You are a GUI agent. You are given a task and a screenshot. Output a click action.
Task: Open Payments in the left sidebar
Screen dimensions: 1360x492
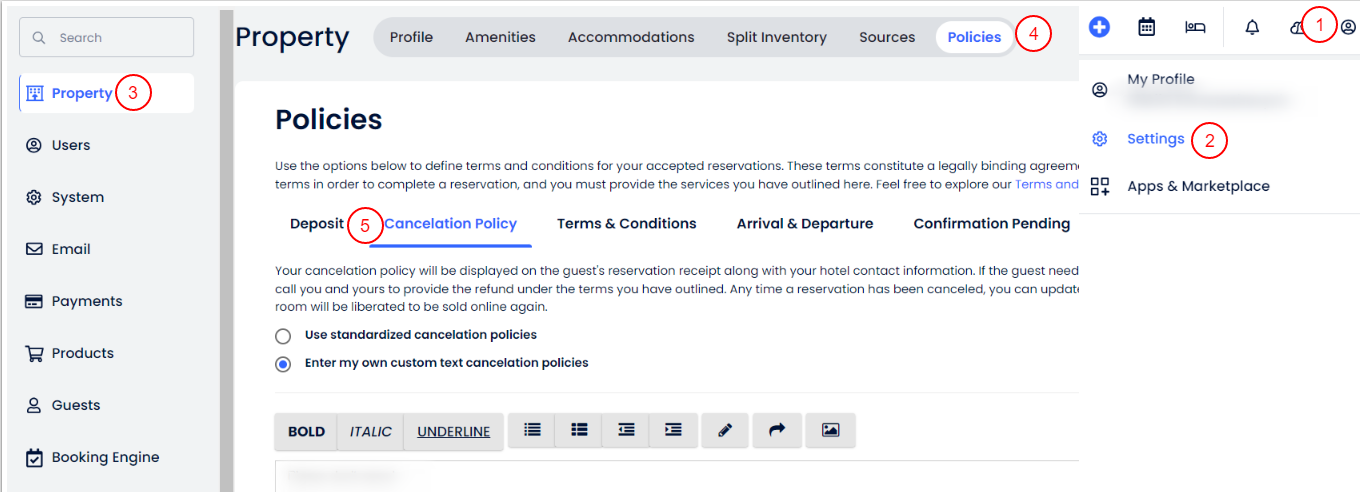(87, 301)
